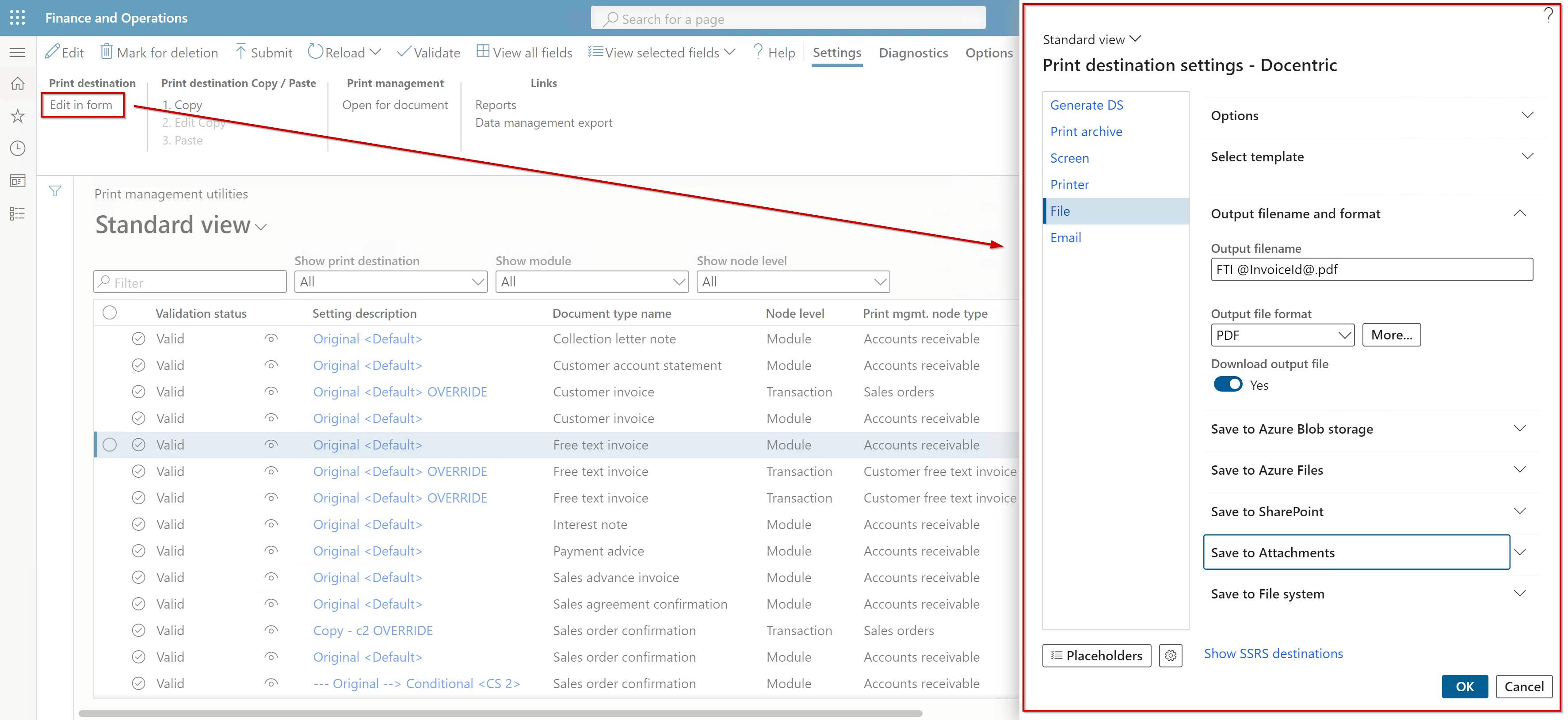Click search magnifier in Search for a page
Screen dimensions: 1568x720
tap(610, 19)
